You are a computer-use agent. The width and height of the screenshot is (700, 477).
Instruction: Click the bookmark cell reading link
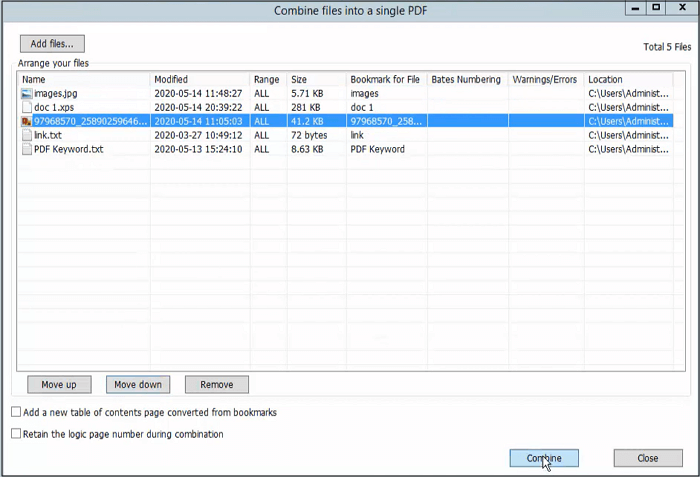click(x=357, y=135)
